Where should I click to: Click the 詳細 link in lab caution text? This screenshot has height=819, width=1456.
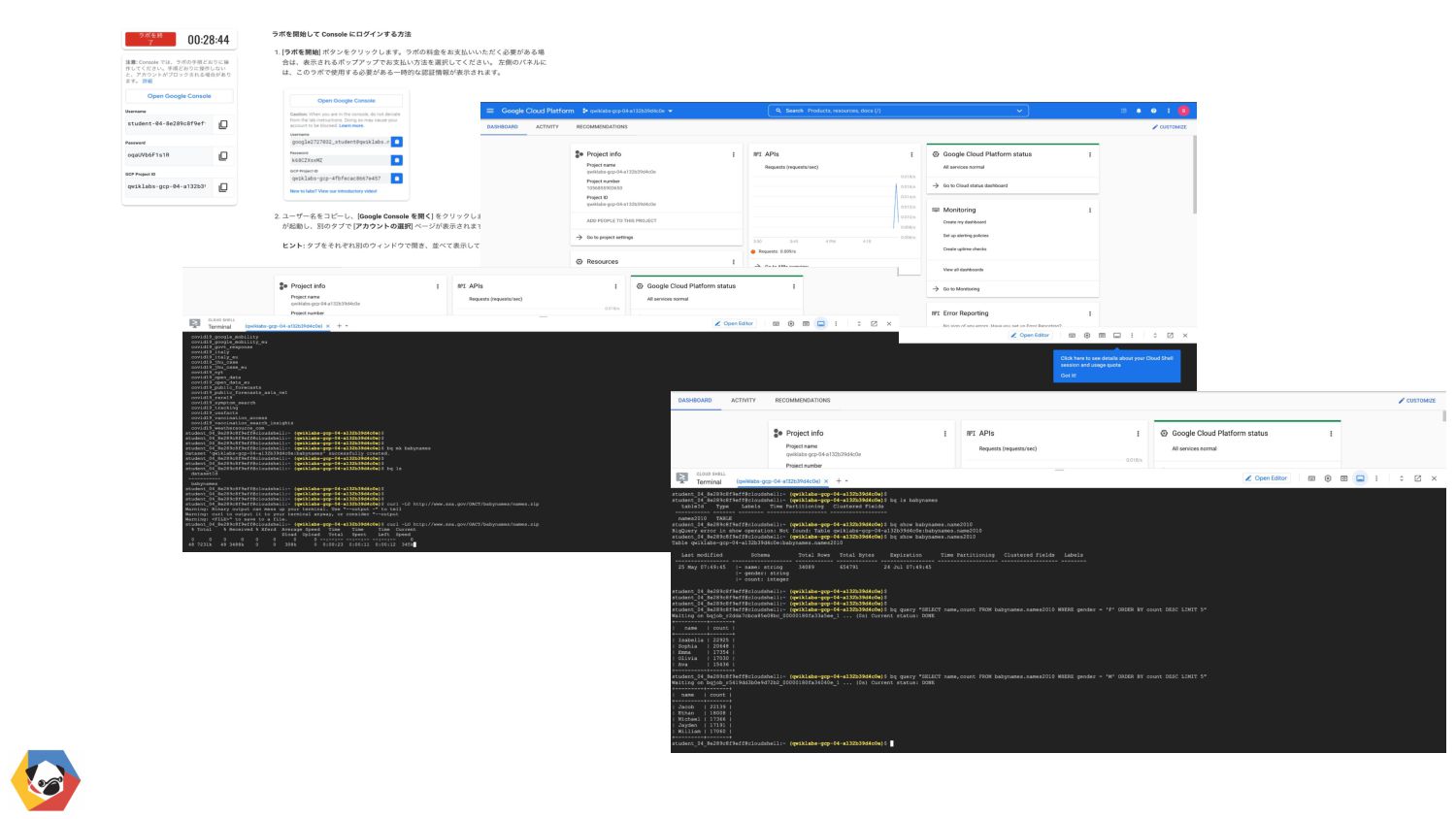coord(148,82)
